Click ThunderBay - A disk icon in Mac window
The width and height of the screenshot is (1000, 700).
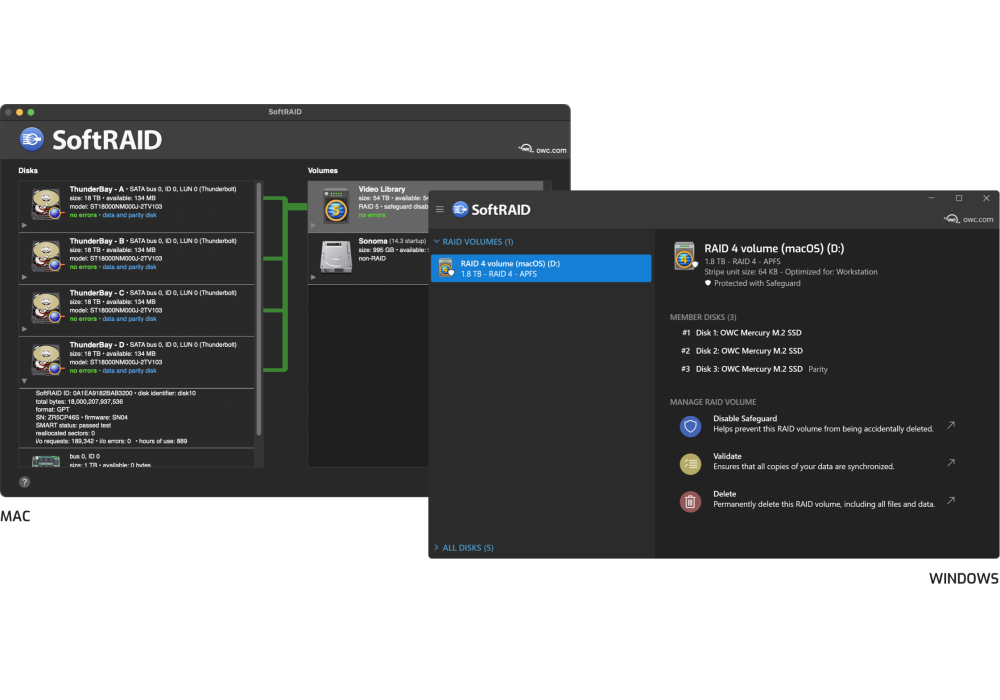47,203
